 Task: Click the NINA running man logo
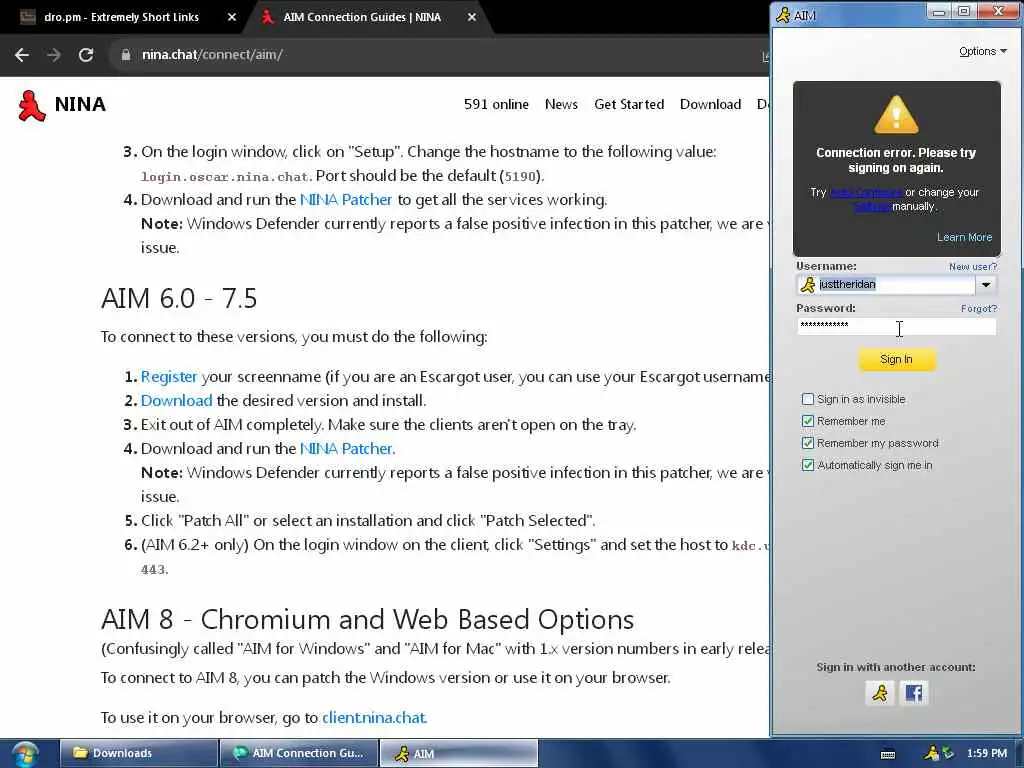(x=31, y=105)
